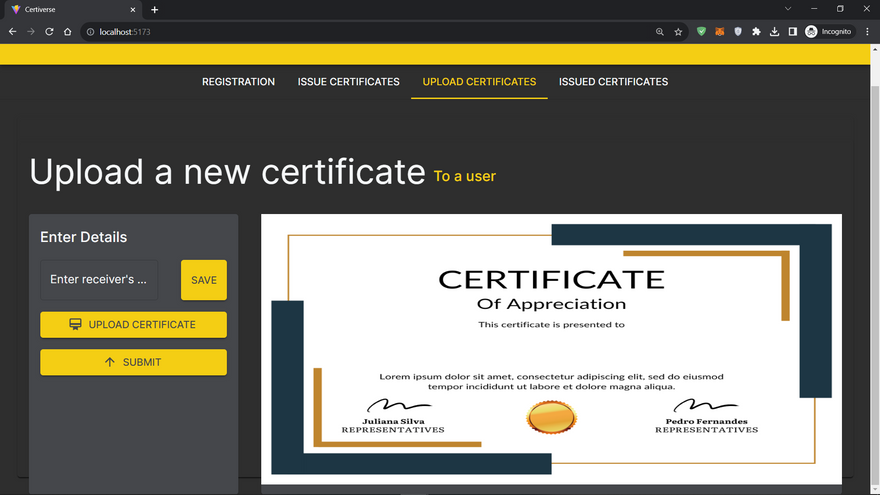
Task: Submit the certificate form
Action: [x=133, y=362]
